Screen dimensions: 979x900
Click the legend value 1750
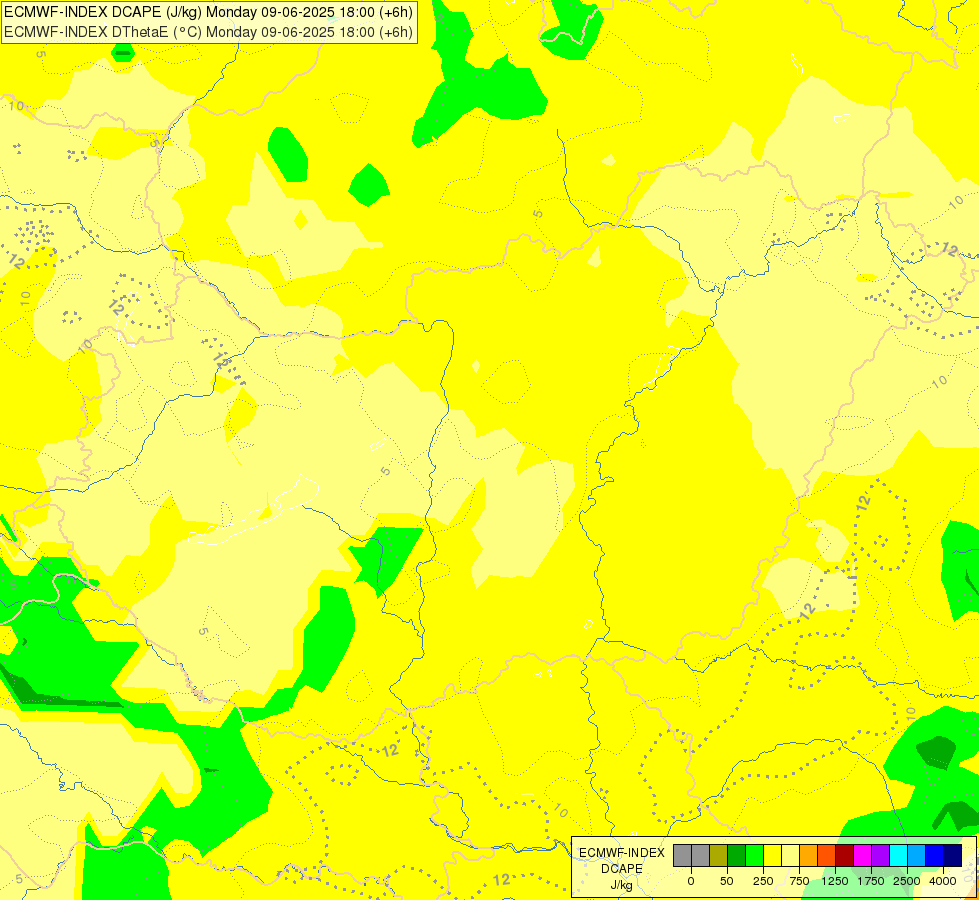[871, 881]
